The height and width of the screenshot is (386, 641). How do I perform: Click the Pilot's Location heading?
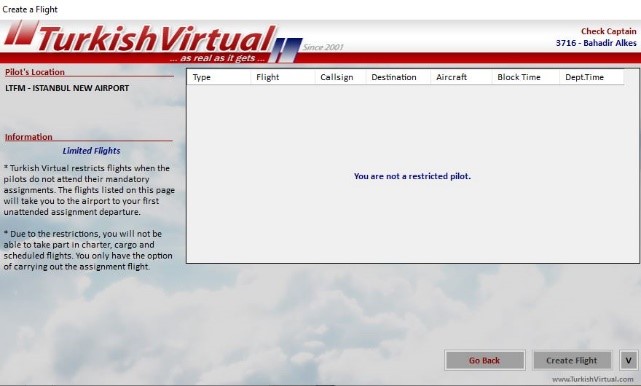(35, 72)
